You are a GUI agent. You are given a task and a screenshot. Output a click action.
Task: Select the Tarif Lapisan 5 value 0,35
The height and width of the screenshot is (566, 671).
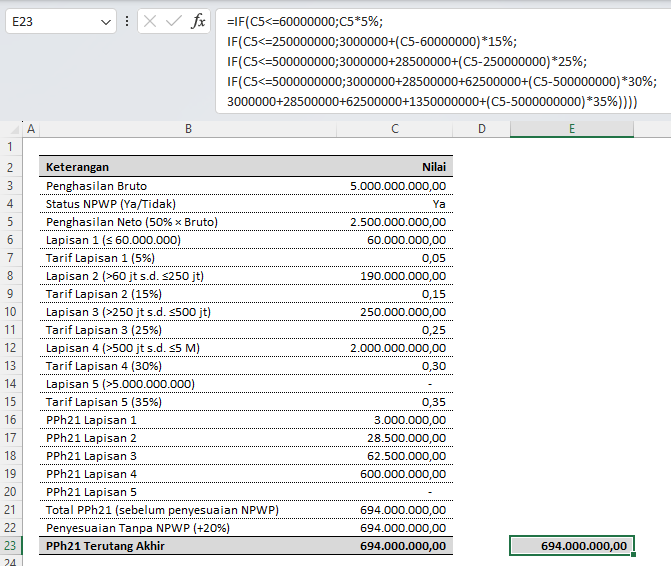tap(395, 401)
